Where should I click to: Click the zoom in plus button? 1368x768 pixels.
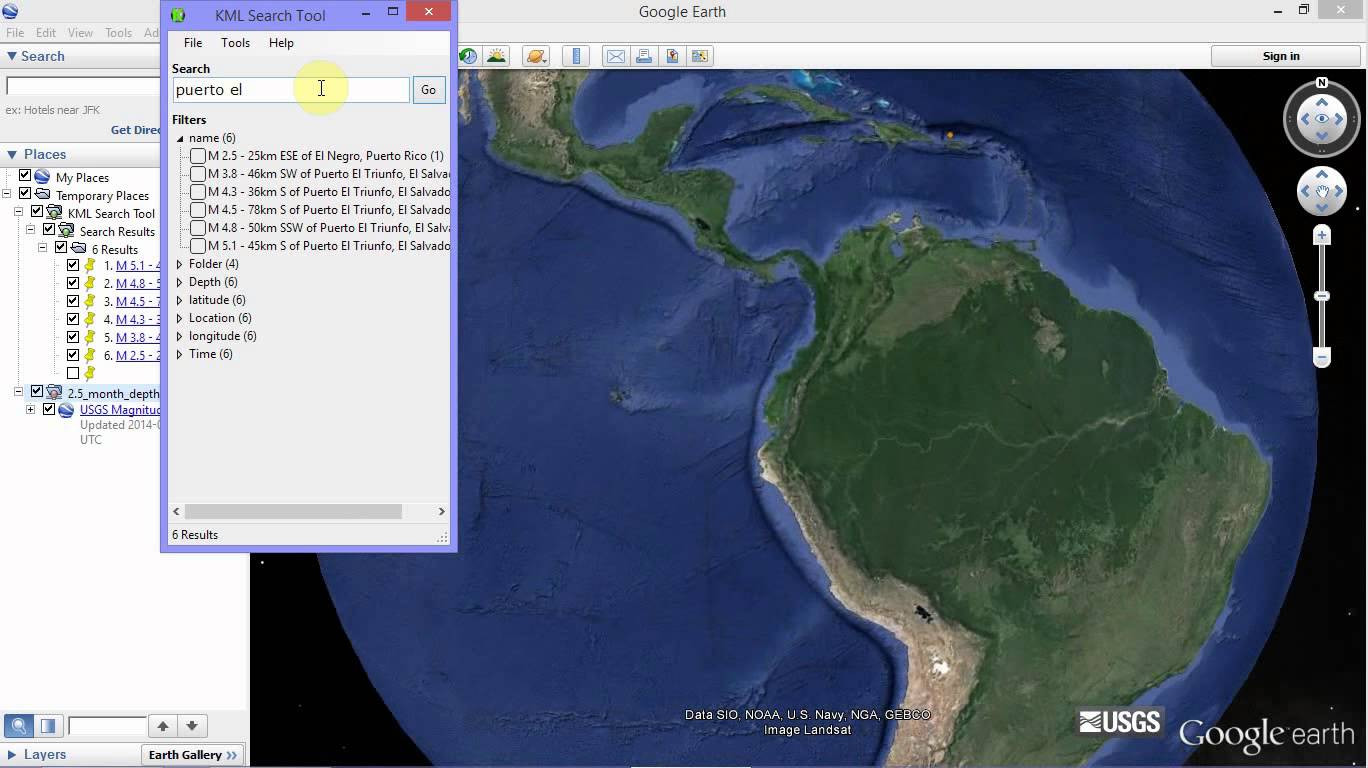pos(1322,236)
